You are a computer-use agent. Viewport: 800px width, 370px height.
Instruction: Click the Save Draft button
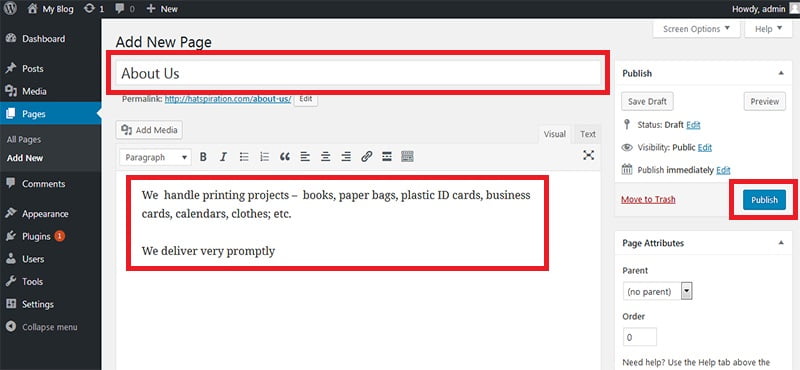tap(647, 102)
